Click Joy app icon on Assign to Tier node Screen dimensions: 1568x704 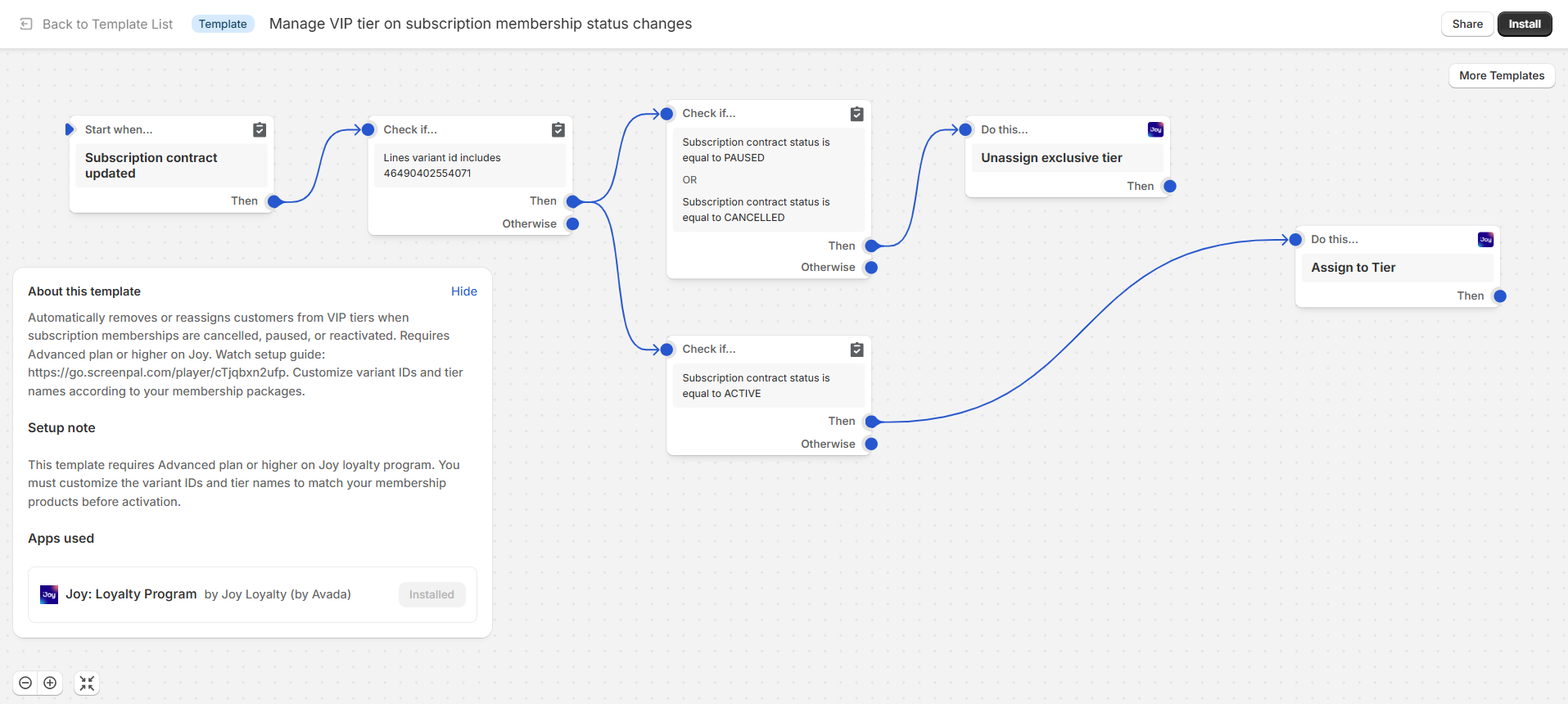point(1485,239)
